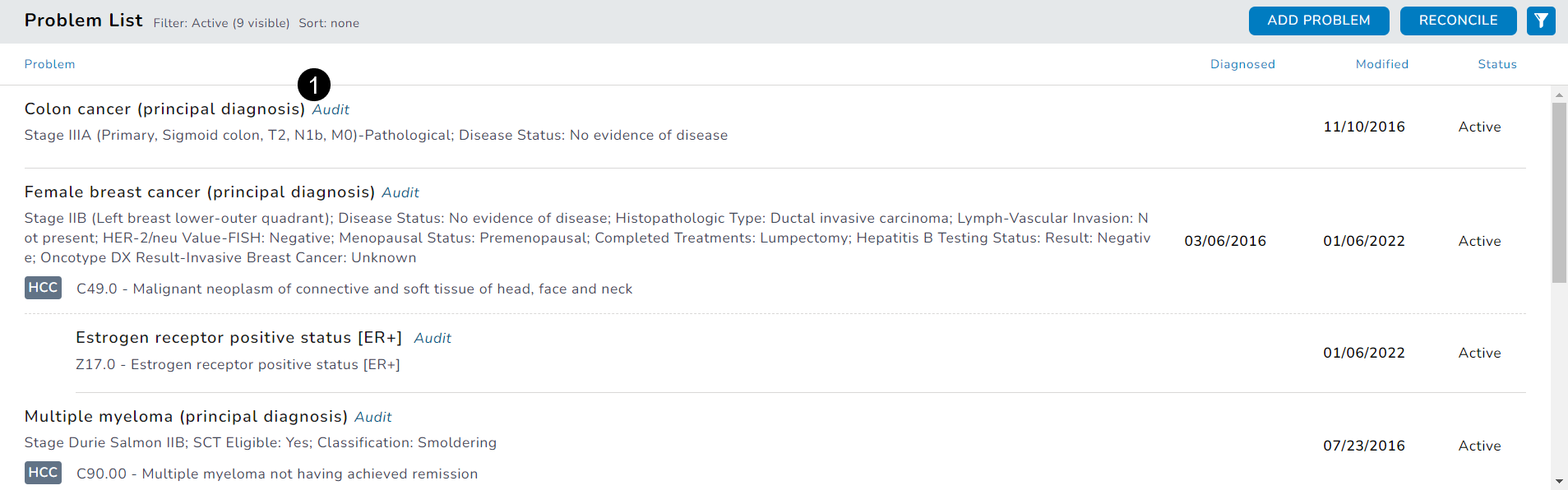This screenshot has height=490, width=1568.
Task: Select Estrogen receptor positive status problem title
Action: 238,338
